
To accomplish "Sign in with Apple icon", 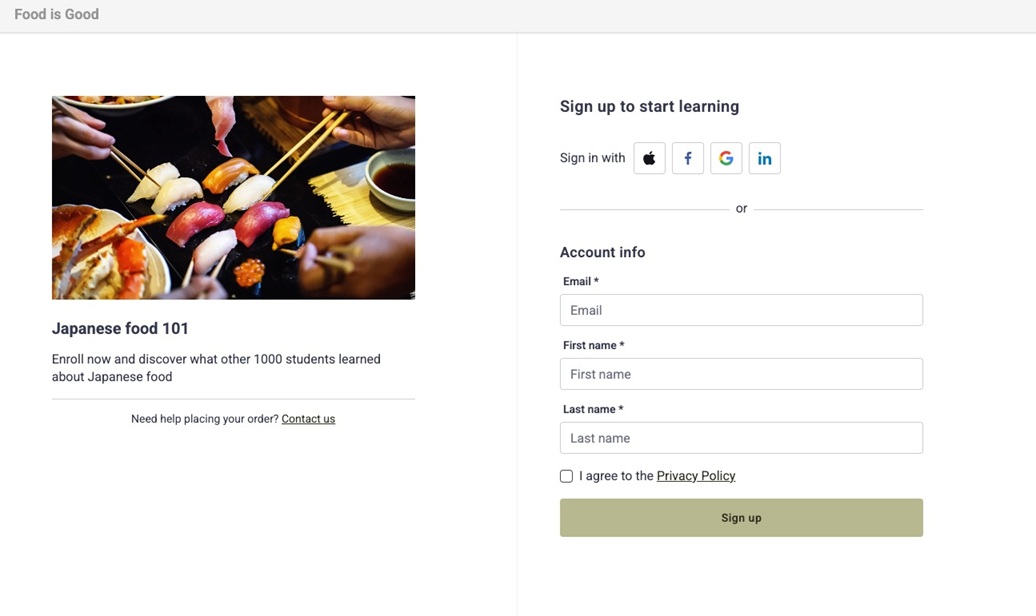I will click(649, 158).
